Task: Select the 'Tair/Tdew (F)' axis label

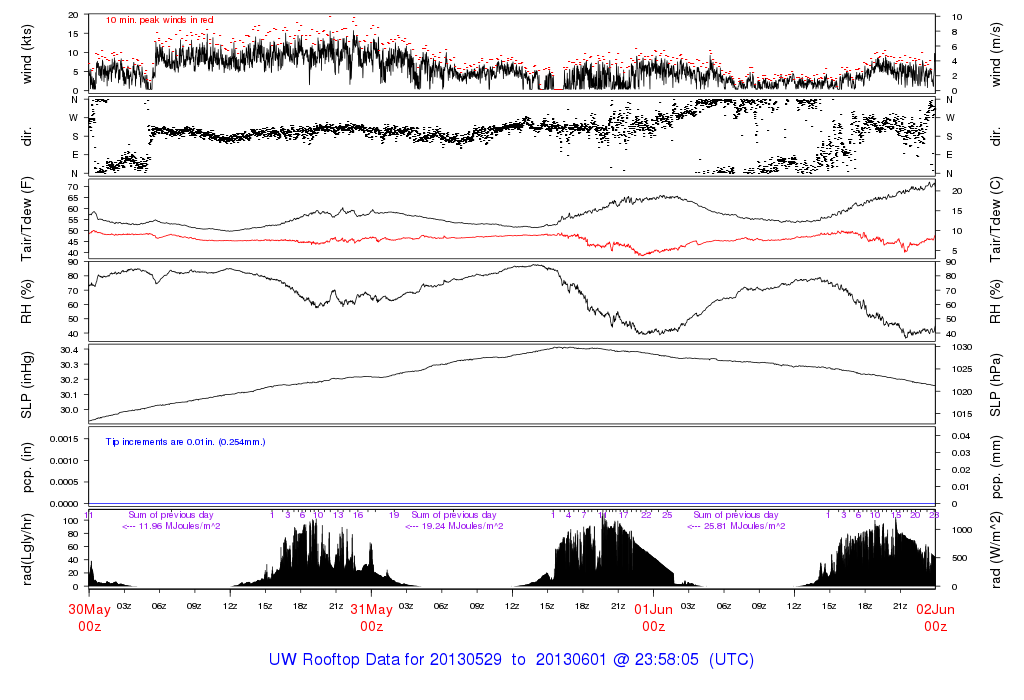Action: tap(28, 218)
